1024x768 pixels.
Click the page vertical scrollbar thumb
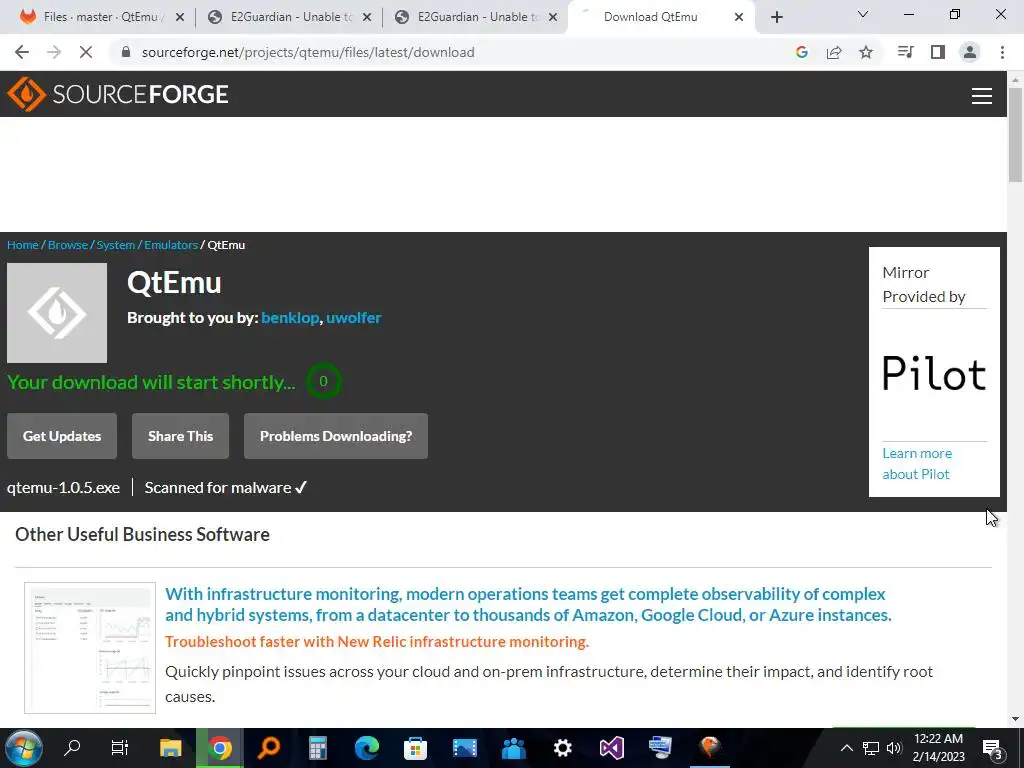click(x=1015, y=134)
